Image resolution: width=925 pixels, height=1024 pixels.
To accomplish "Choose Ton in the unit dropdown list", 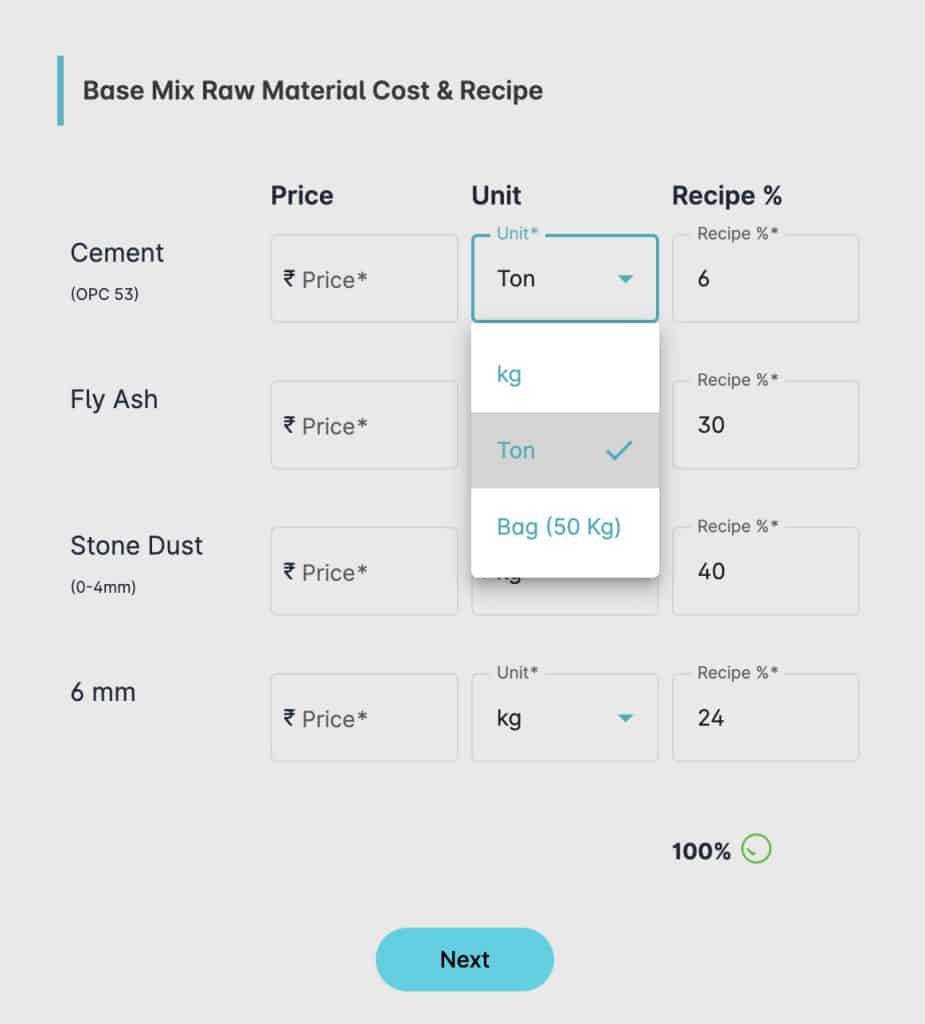I will (x=564, y=451).
